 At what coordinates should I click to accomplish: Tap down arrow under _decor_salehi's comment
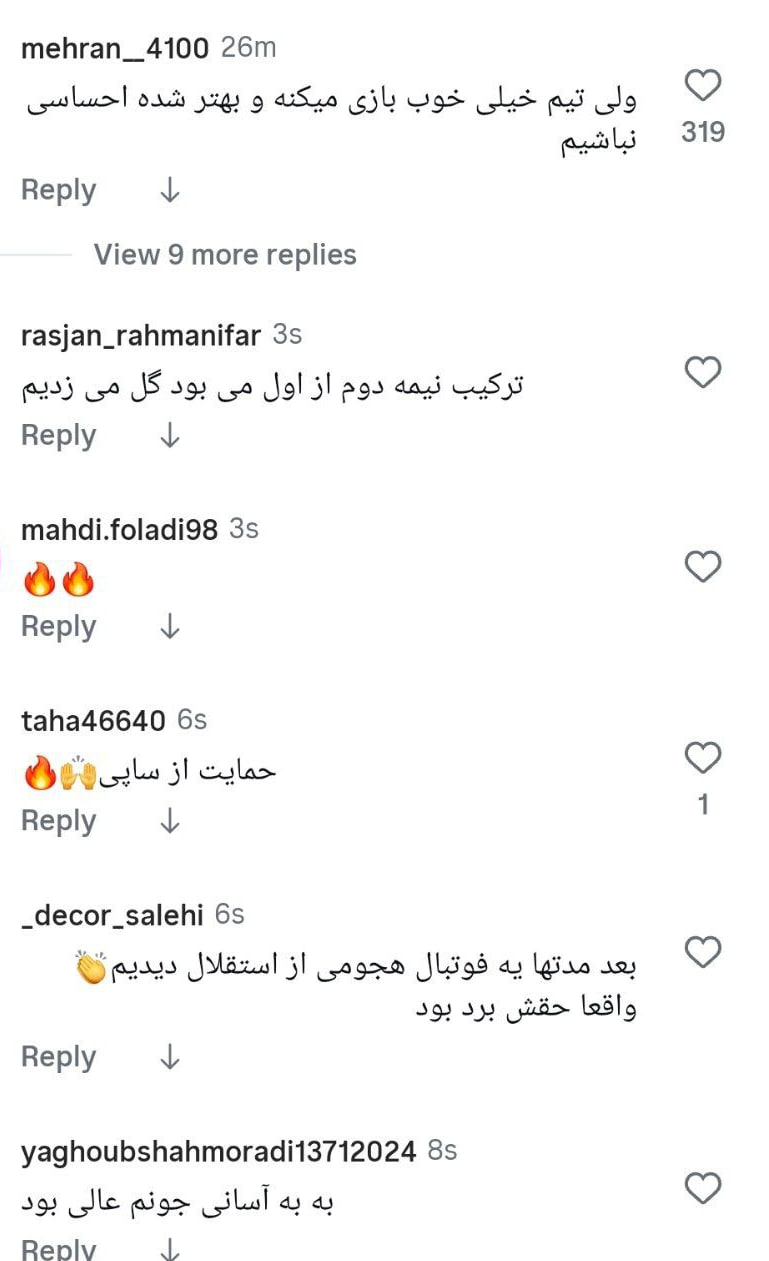click(x=170, y=1056)
